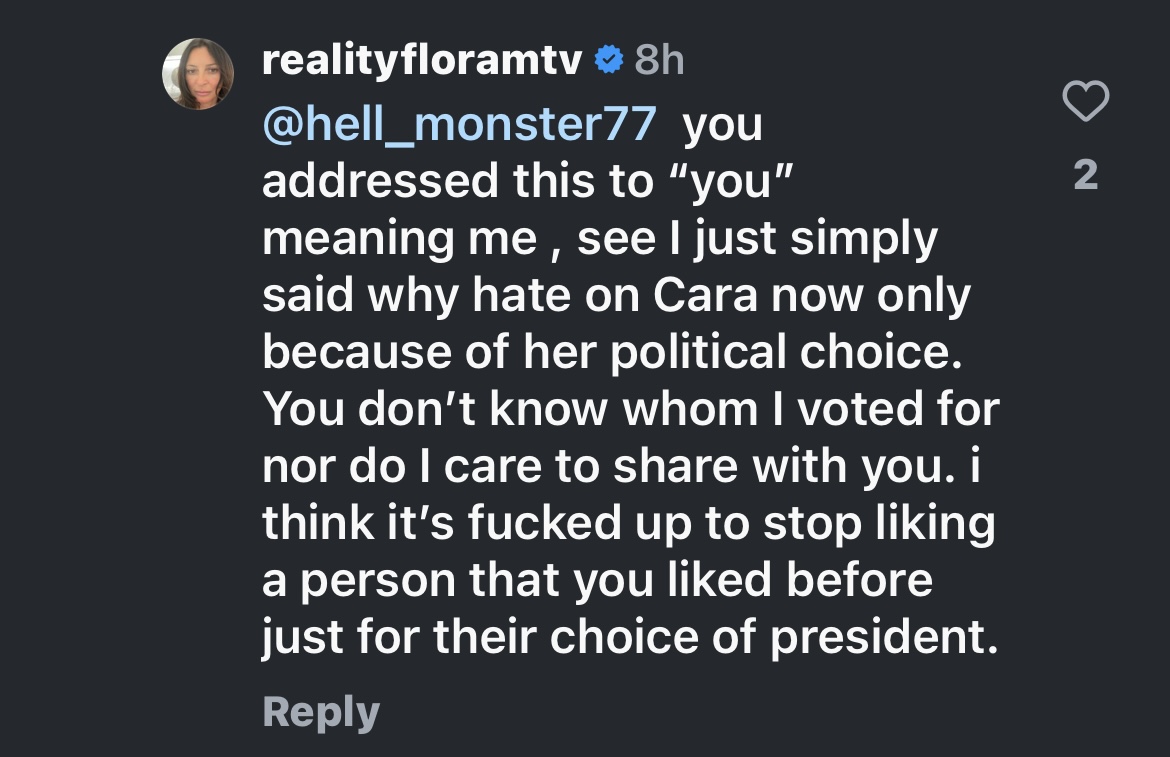
Task: Click the word "Cara" in the comment
Action: 705,295
